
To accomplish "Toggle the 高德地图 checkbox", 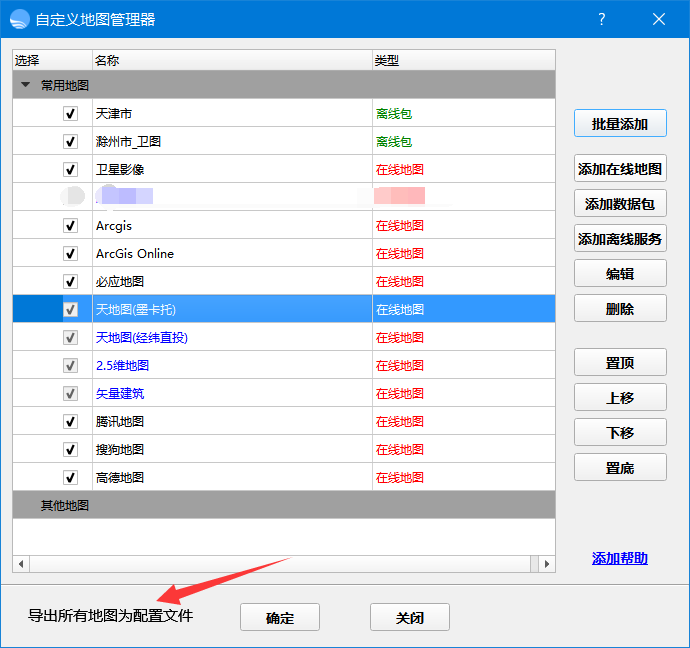I will [70, 478].
